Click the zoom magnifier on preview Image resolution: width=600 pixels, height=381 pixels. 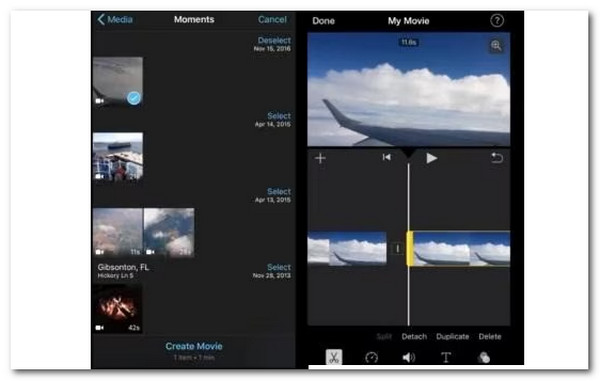click(x=496, y=46)
